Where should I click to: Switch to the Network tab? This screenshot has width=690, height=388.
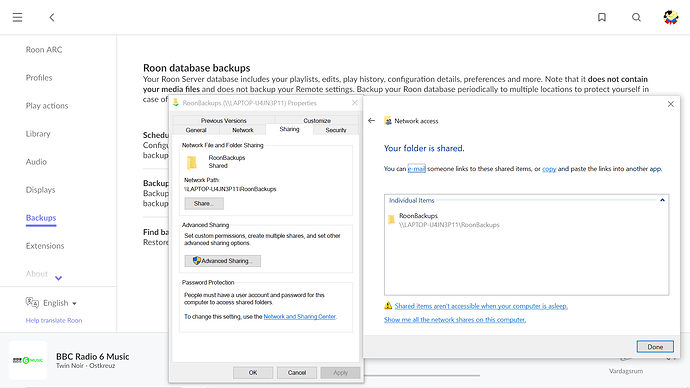(x=242, y=130)
